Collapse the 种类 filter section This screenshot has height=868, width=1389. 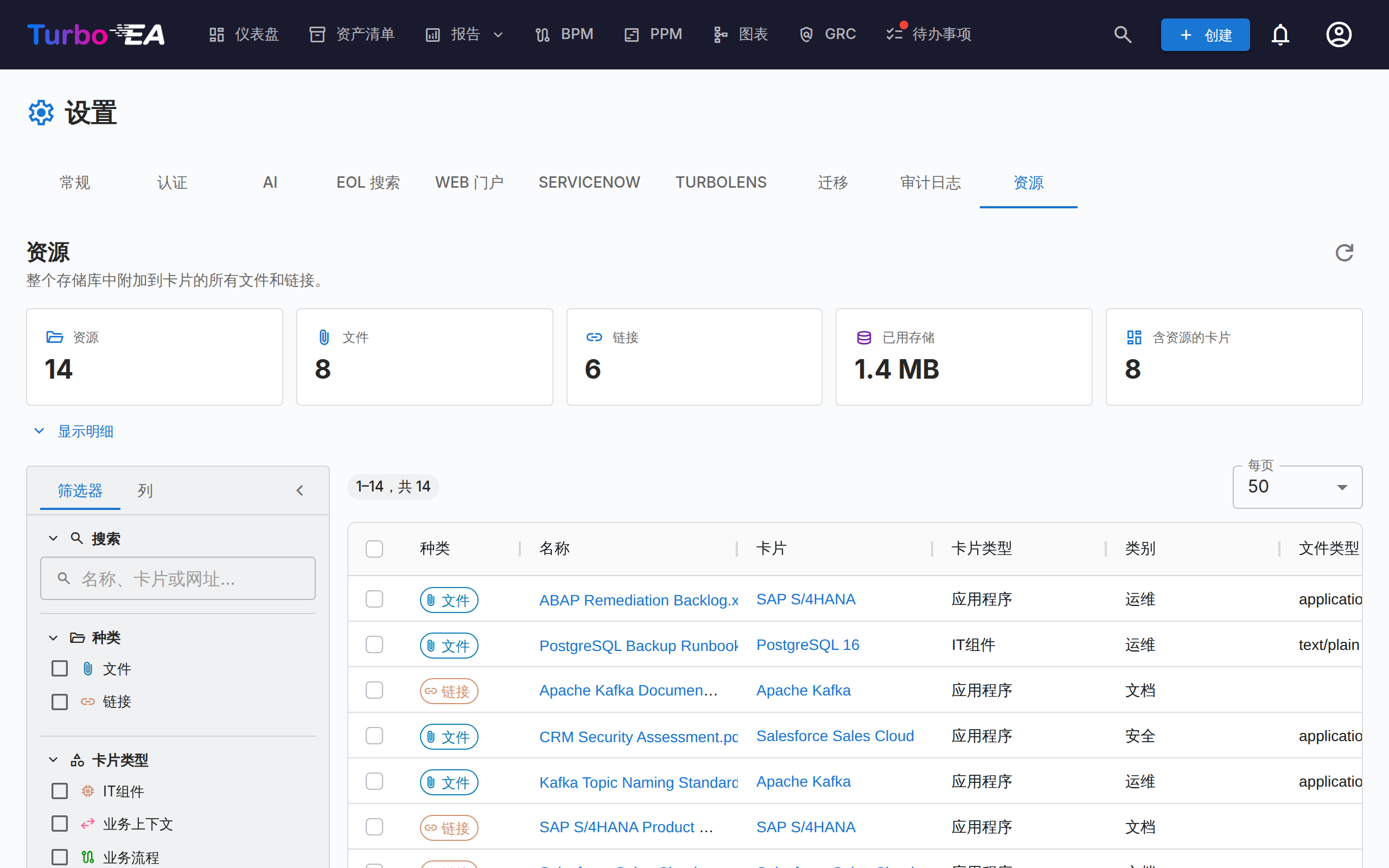pos(53,638)
